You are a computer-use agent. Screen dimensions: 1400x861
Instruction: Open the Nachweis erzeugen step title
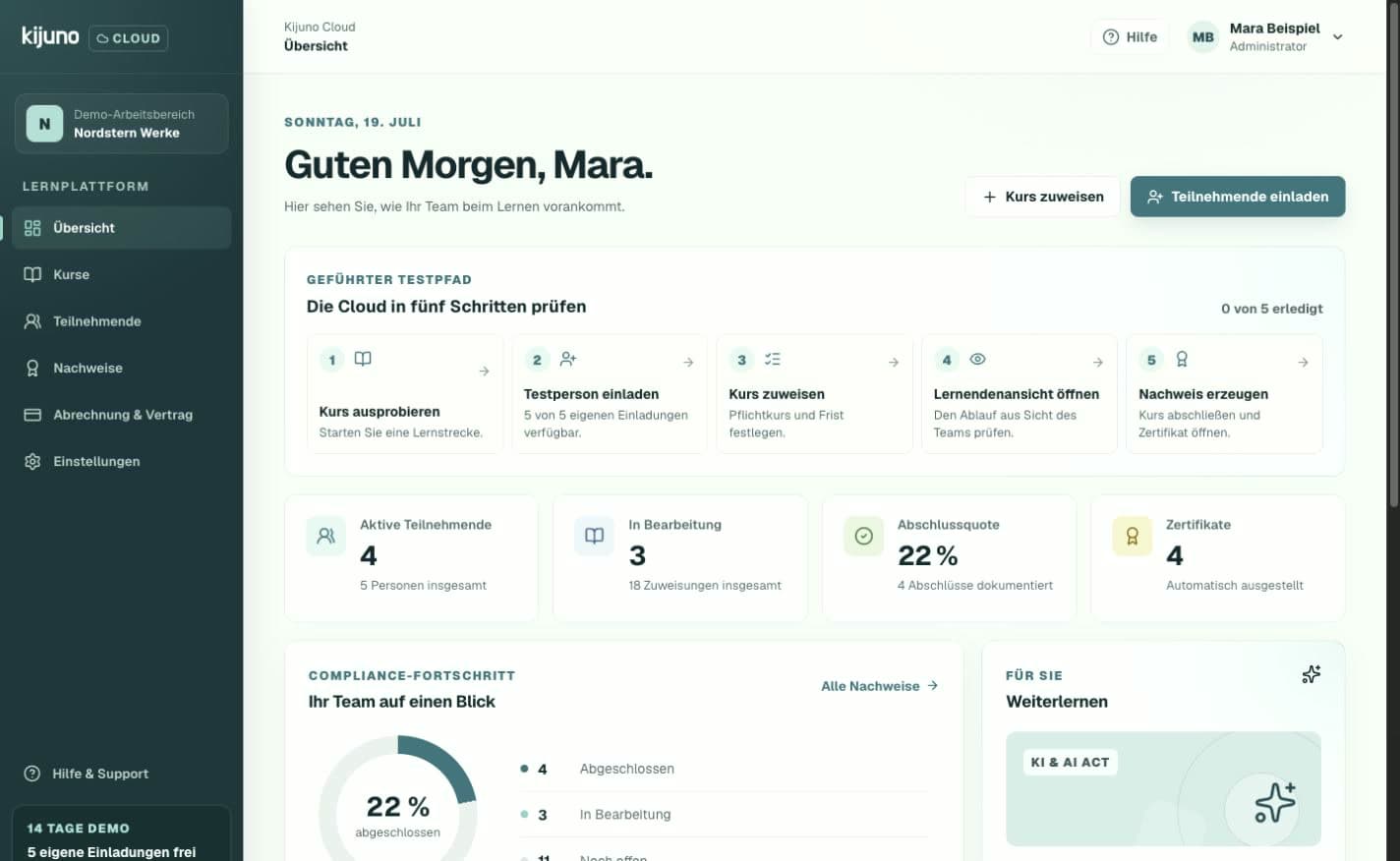pos(1203,394)
